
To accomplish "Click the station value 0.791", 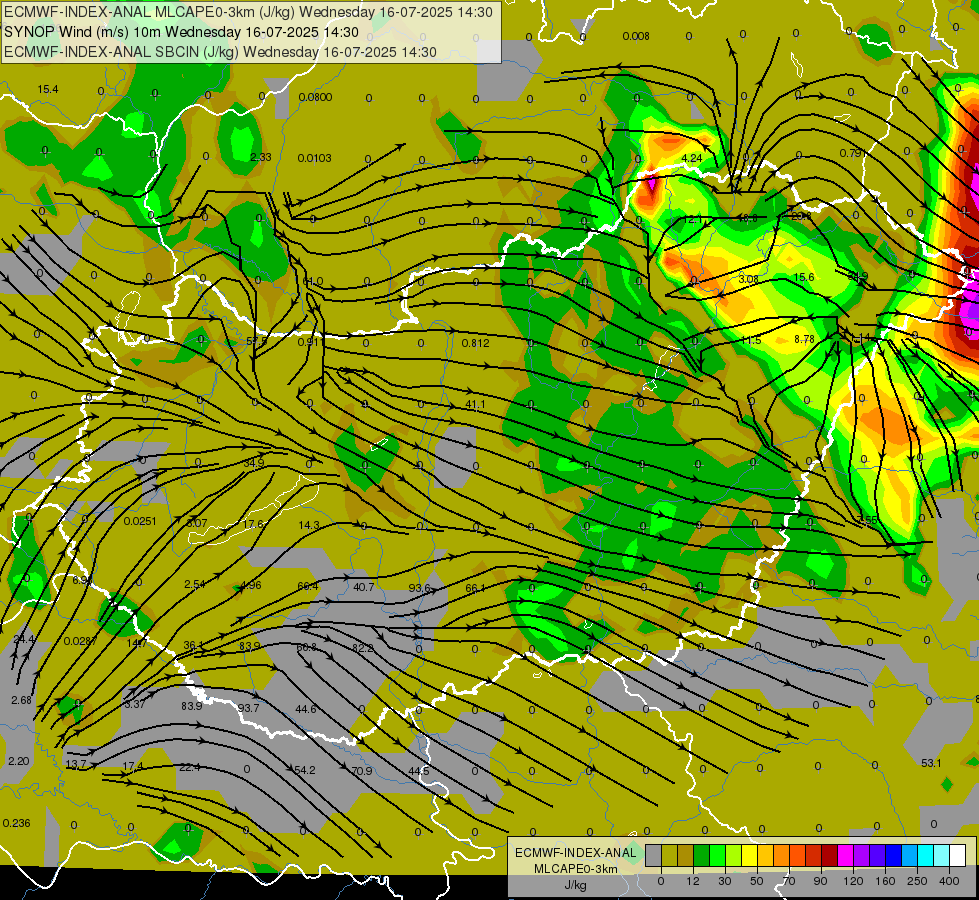I will (x=852, y=153).
